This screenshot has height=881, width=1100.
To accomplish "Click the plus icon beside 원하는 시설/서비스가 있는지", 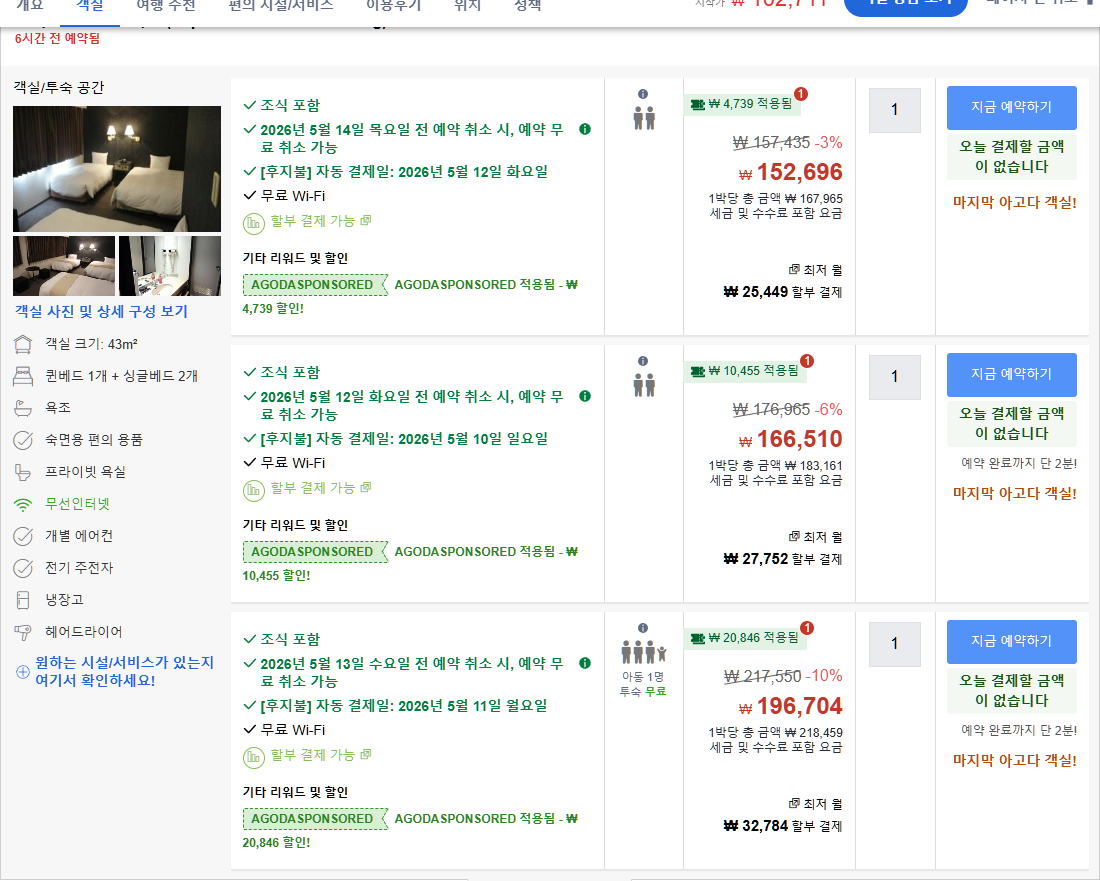I will click(22, 672).
